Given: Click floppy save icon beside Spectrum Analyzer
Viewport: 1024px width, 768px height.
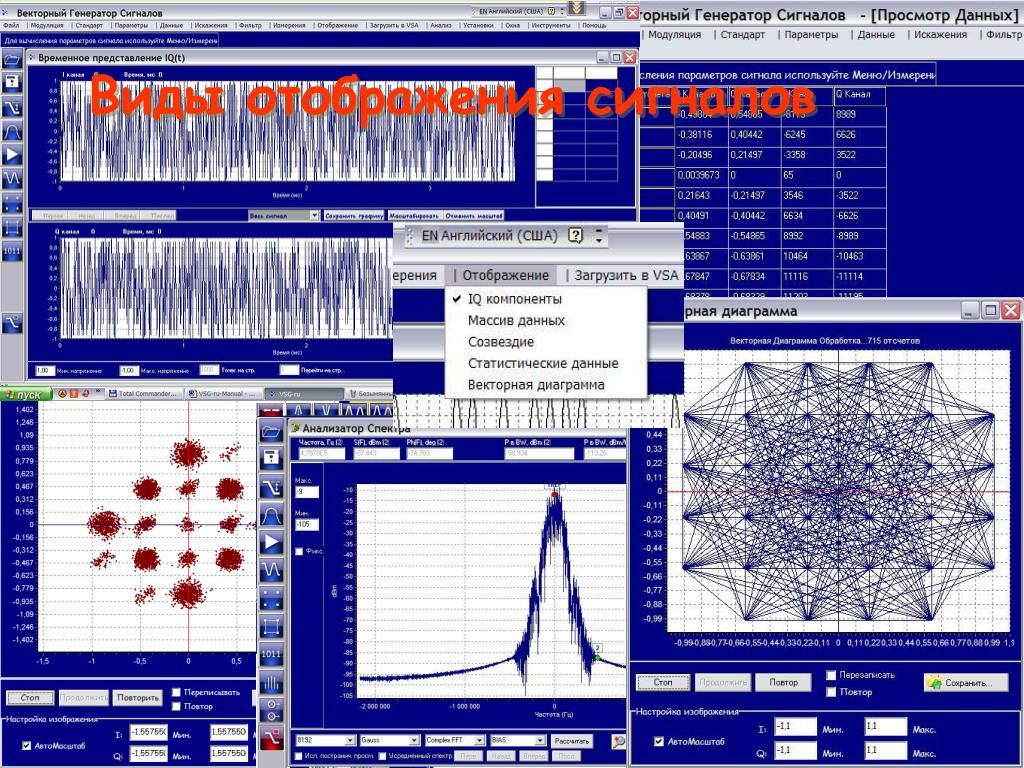Looking at the screenshot, I should 271,458.
